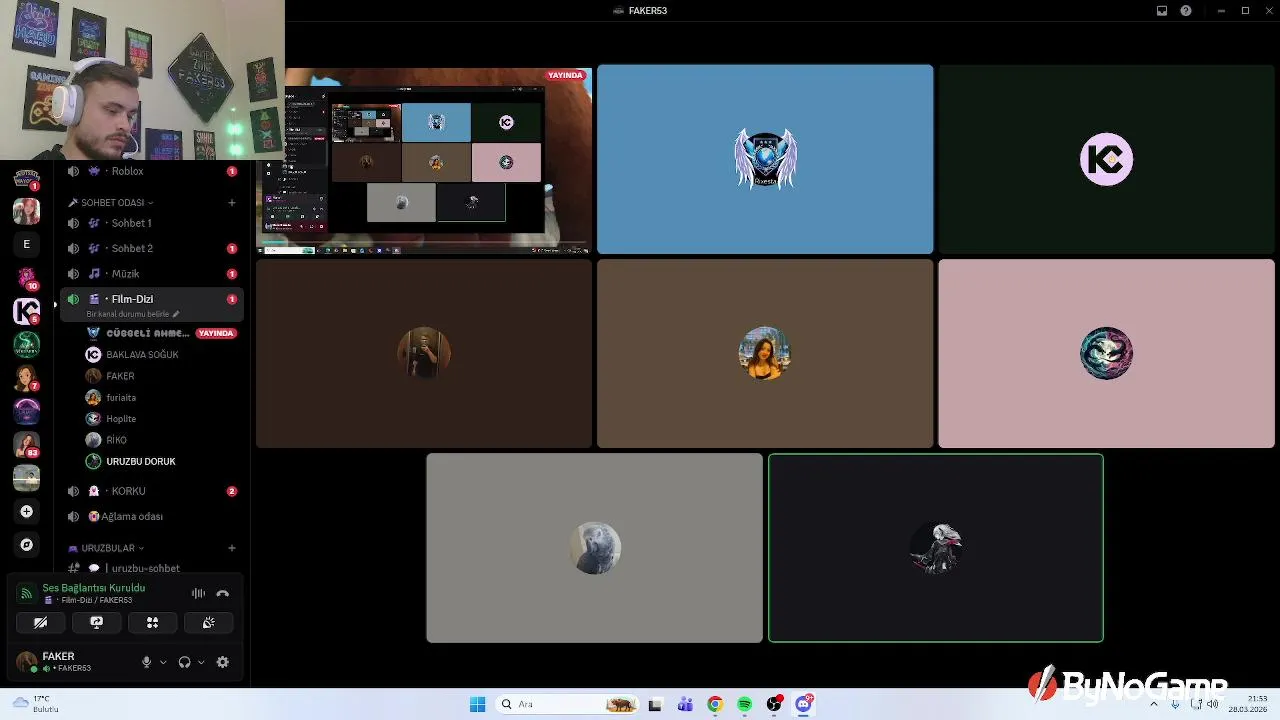Focus the gray tile with parrot avatar
The width and height of the screenshot is (1280, 720).
coord(594,548)
